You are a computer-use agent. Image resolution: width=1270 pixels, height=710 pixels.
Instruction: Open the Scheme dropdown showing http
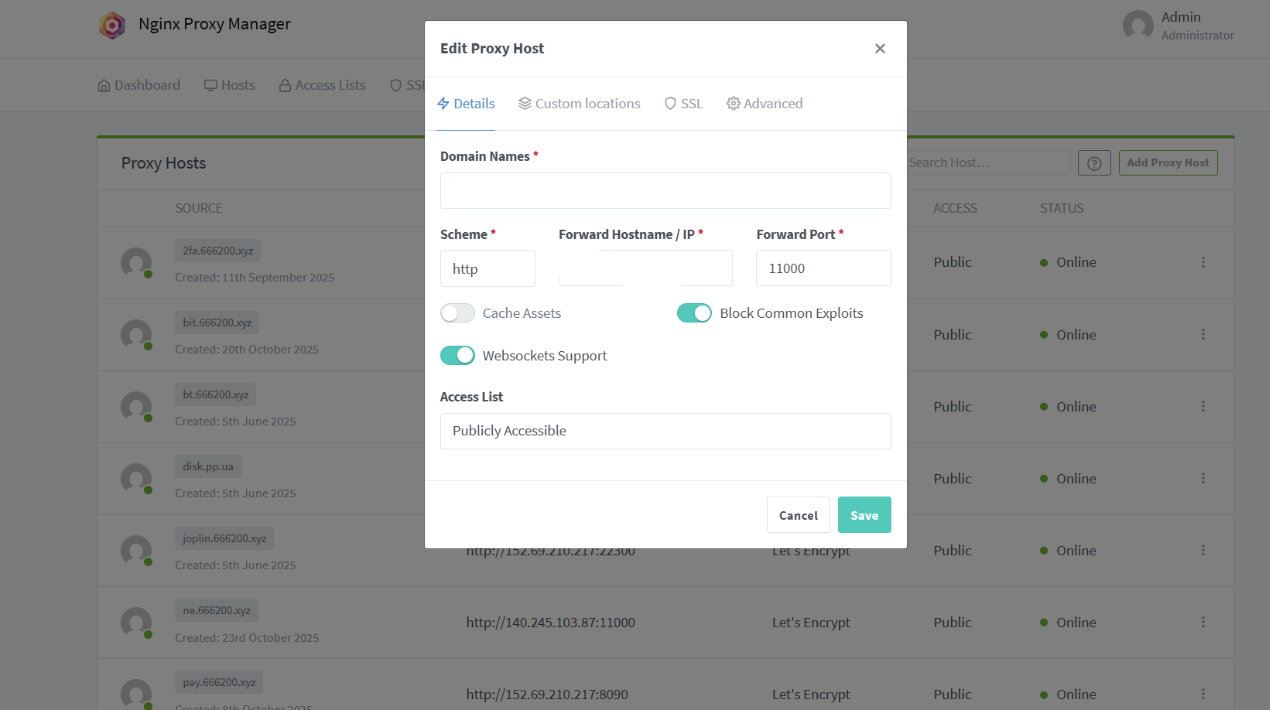487,268
